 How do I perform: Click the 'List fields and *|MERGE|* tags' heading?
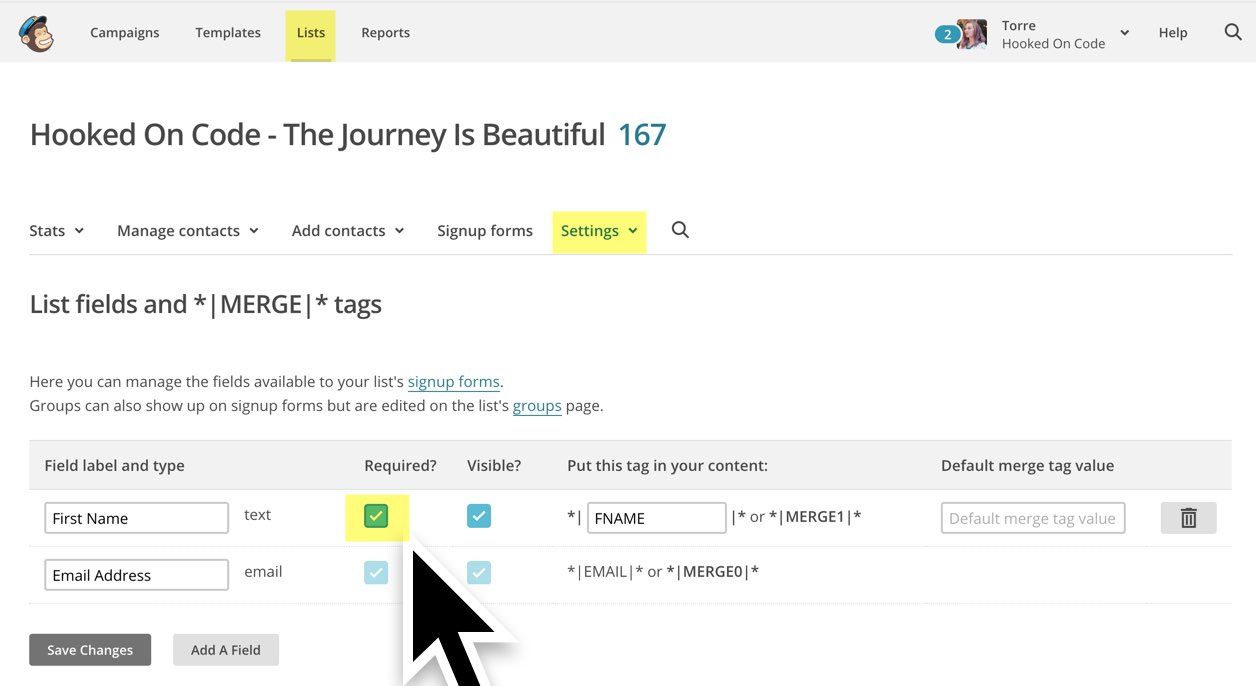206,304
